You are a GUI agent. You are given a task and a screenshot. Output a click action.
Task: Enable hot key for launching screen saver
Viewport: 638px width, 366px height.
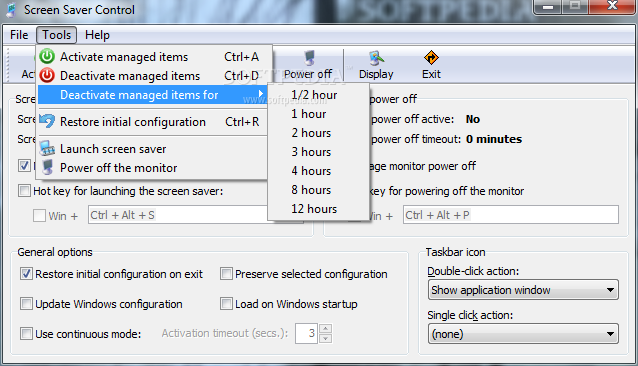pyautogui.click(x=24, y=190)
